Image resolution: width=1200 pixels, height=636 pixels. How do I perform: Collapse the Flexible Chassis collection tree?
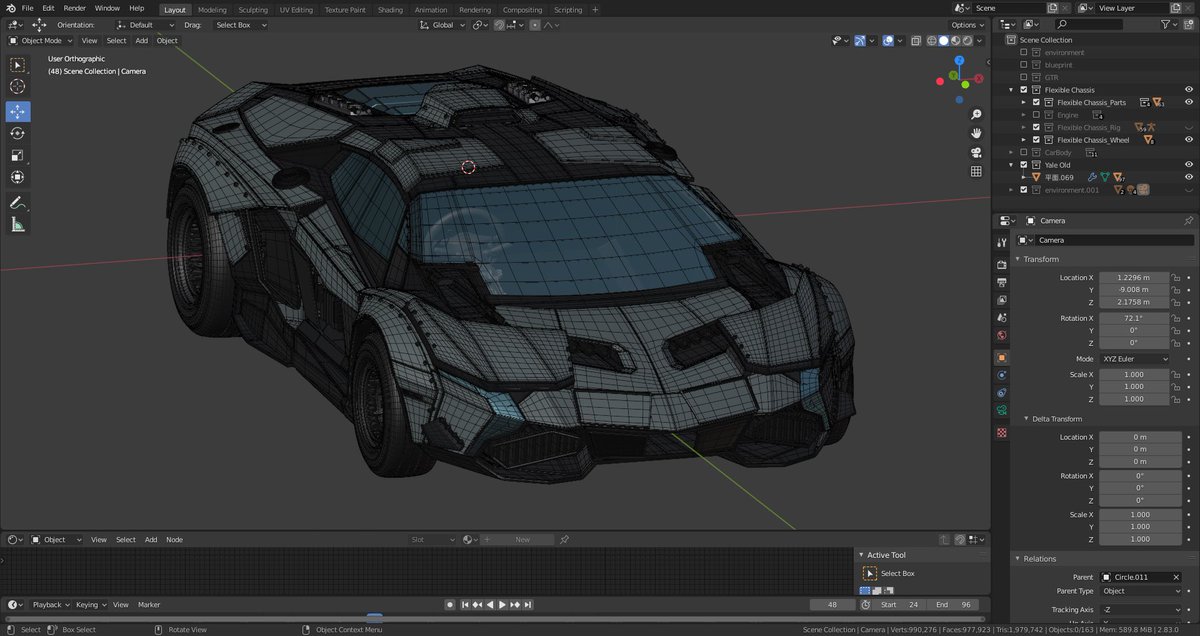1011,90
